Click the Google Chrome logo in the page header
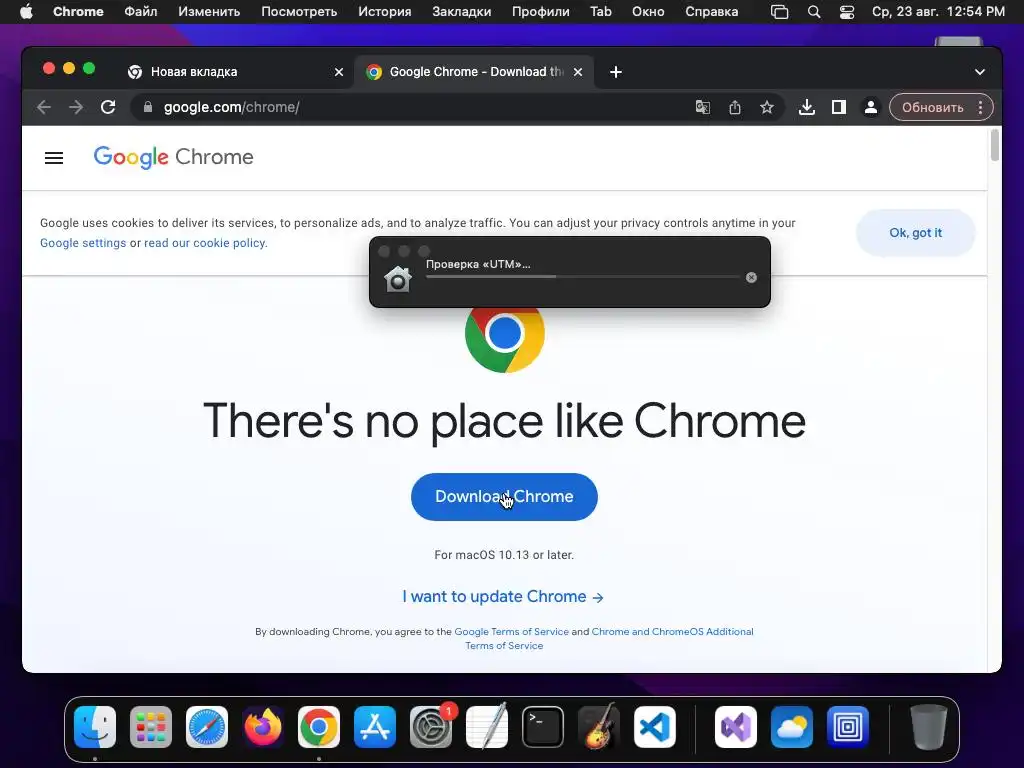The height and width of the screenshot is (768, 1024). (x=173, y=157)
